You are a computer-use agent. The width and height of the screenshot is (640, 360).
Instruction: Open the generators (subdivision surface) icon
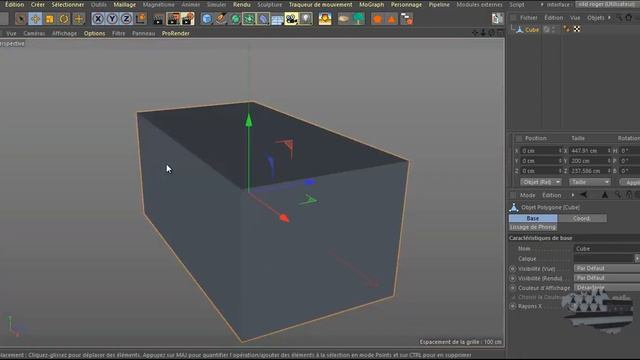click(235, 19)
